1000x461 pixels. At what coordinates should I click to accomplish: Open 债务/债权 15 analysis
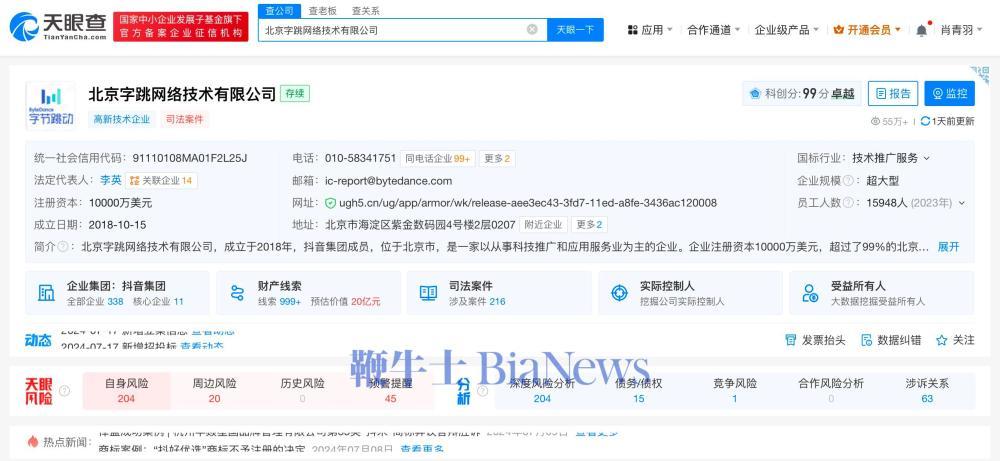click(638, 391)
